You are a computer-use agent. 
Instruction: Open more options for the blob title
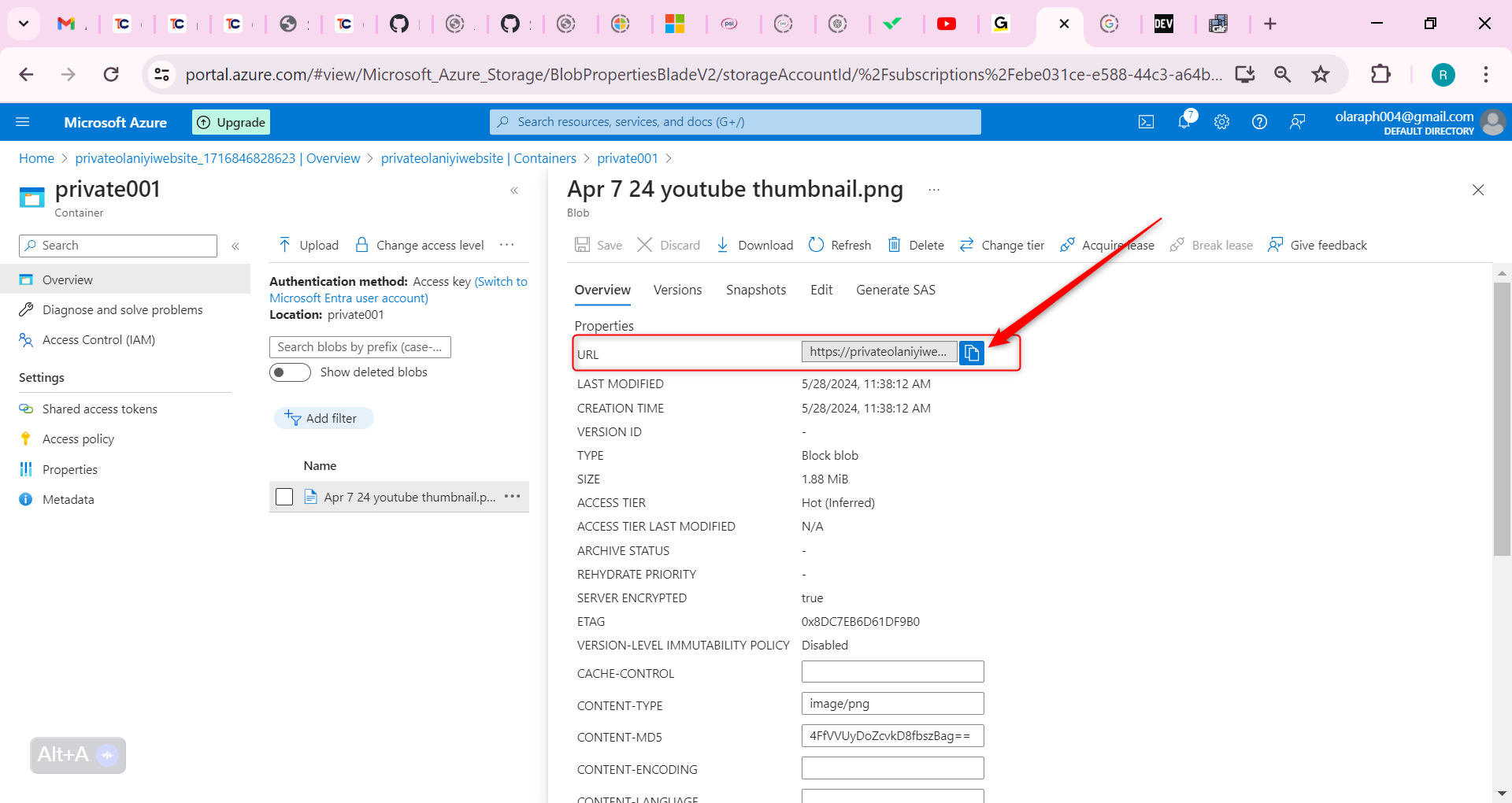pos(934,190)
